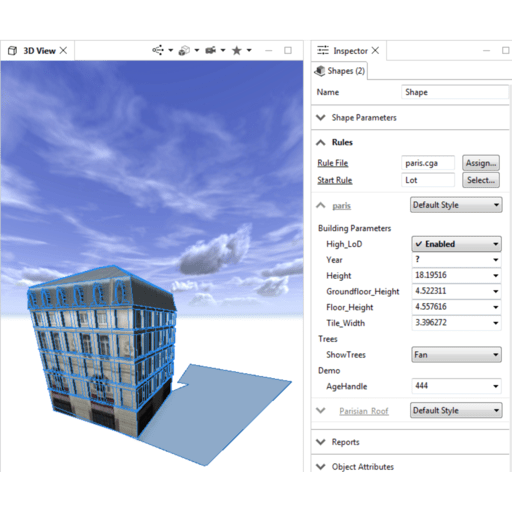The width and height of the screenshot is (512, 512).
Task: Click the Select... button
Action: [481, 180]
